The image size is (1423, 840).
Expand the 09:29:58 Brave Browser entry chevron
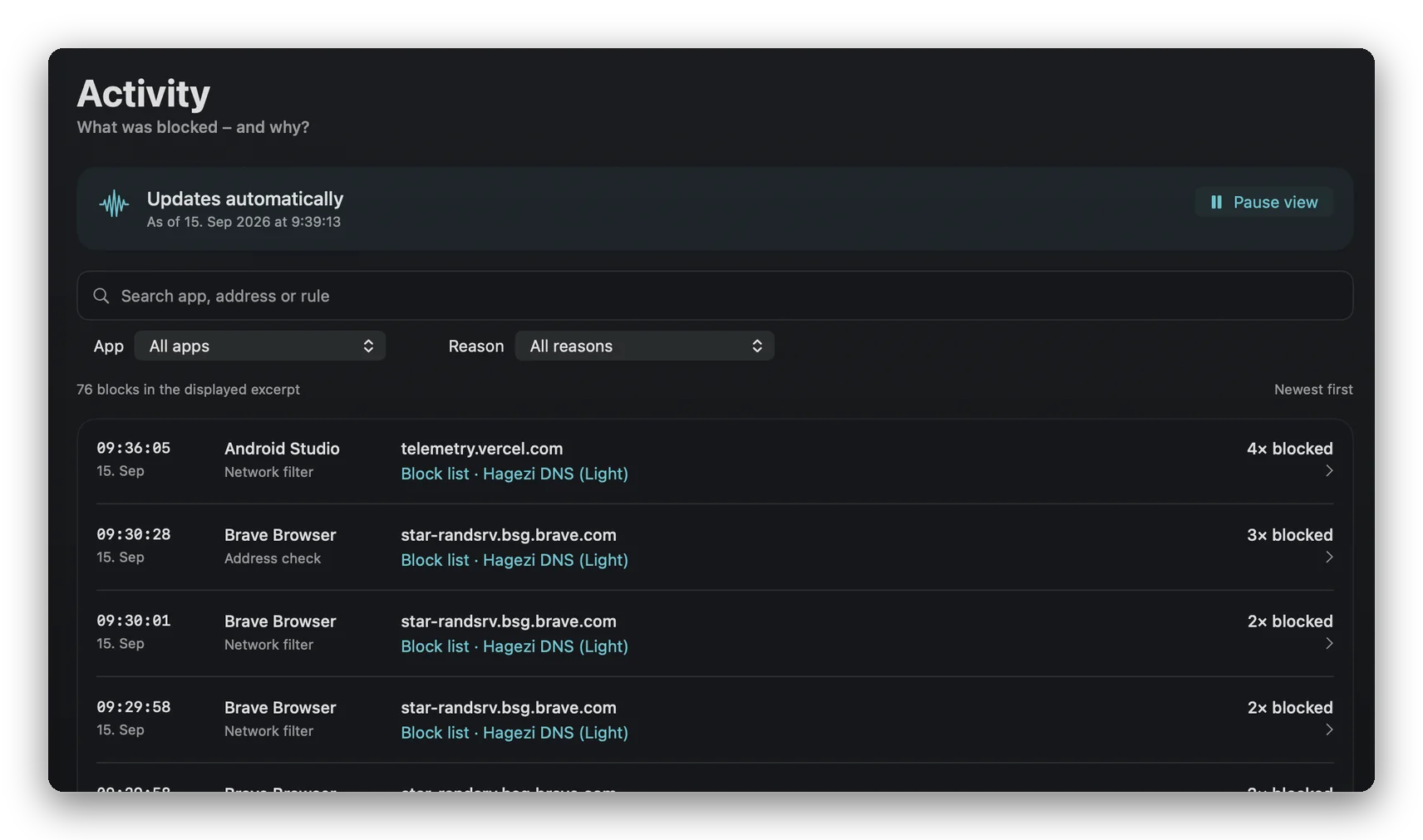1329,730
